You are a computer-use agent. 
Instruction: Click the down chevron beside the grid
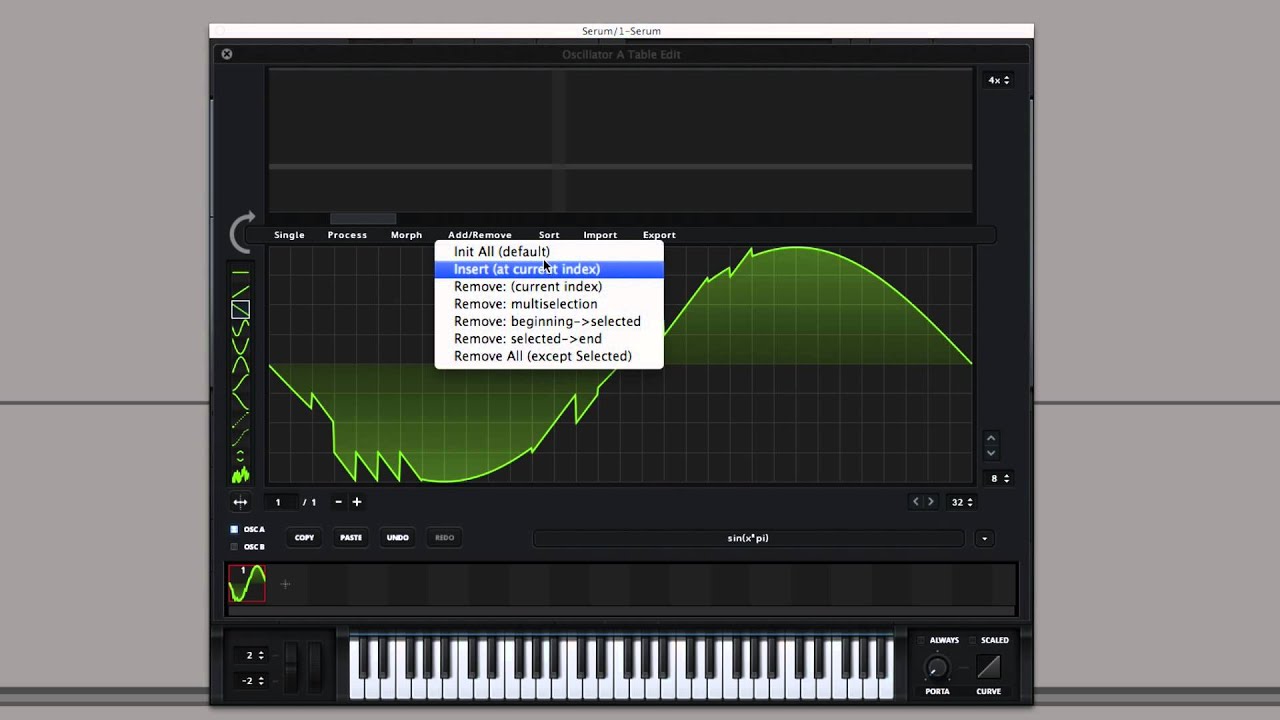991,453
